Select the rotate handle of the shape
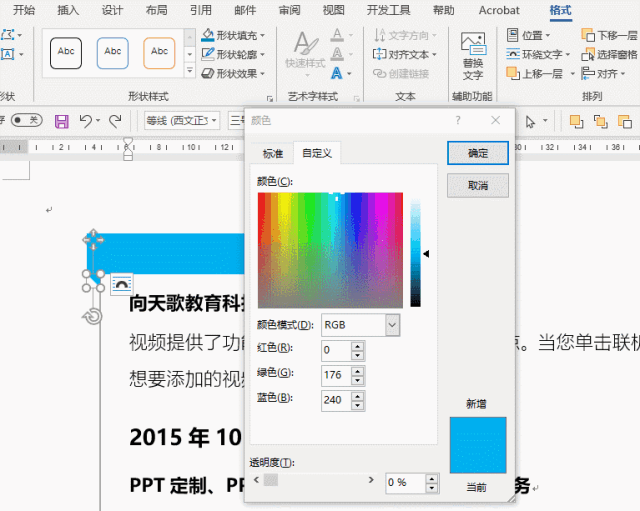 93,316
